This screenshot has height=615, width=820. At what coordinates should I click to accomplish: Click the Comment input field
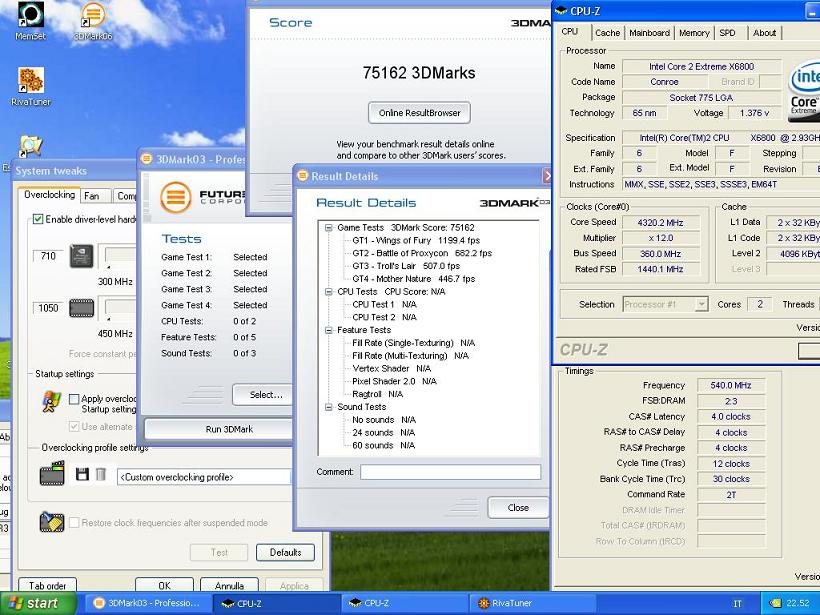click(x=450, y=472)
